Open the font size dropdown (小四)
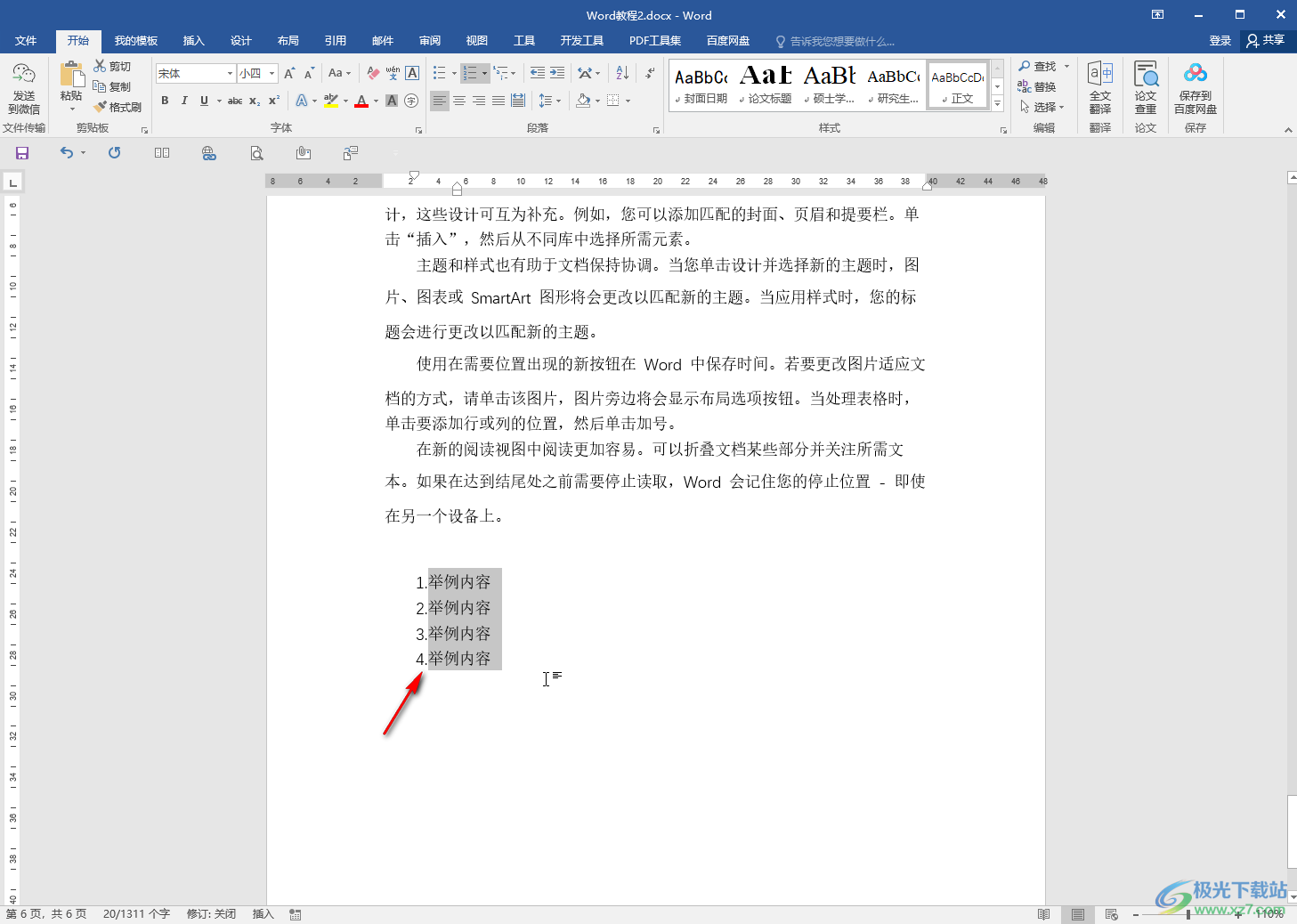This screenshot has height=924, width=1297. point(272,73)
